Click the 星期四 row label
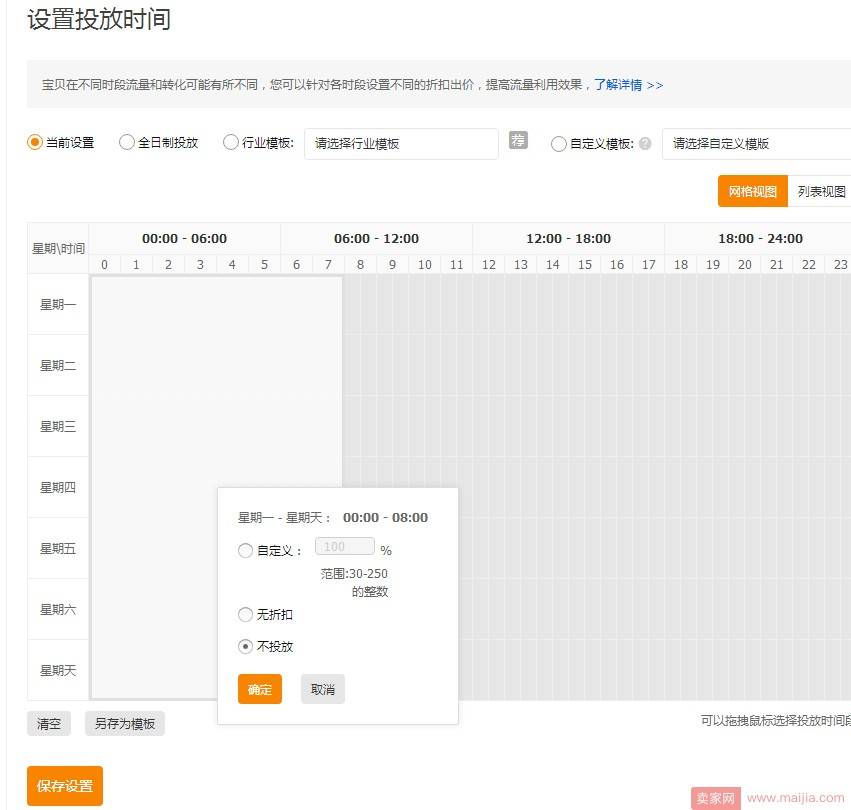This screenshot has width=851, height=810. point(58,488)
